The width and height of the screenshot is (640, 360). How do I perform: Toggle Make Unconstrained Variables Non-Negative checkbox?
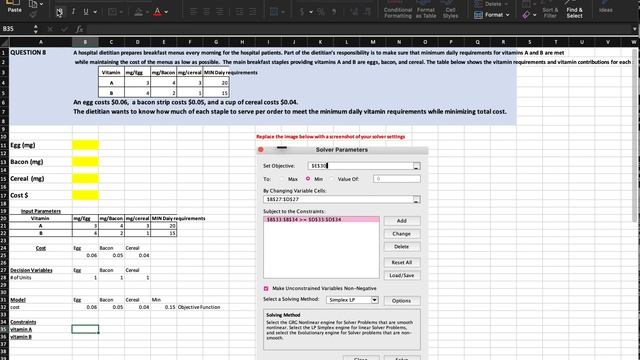click(x=266, y=289)
